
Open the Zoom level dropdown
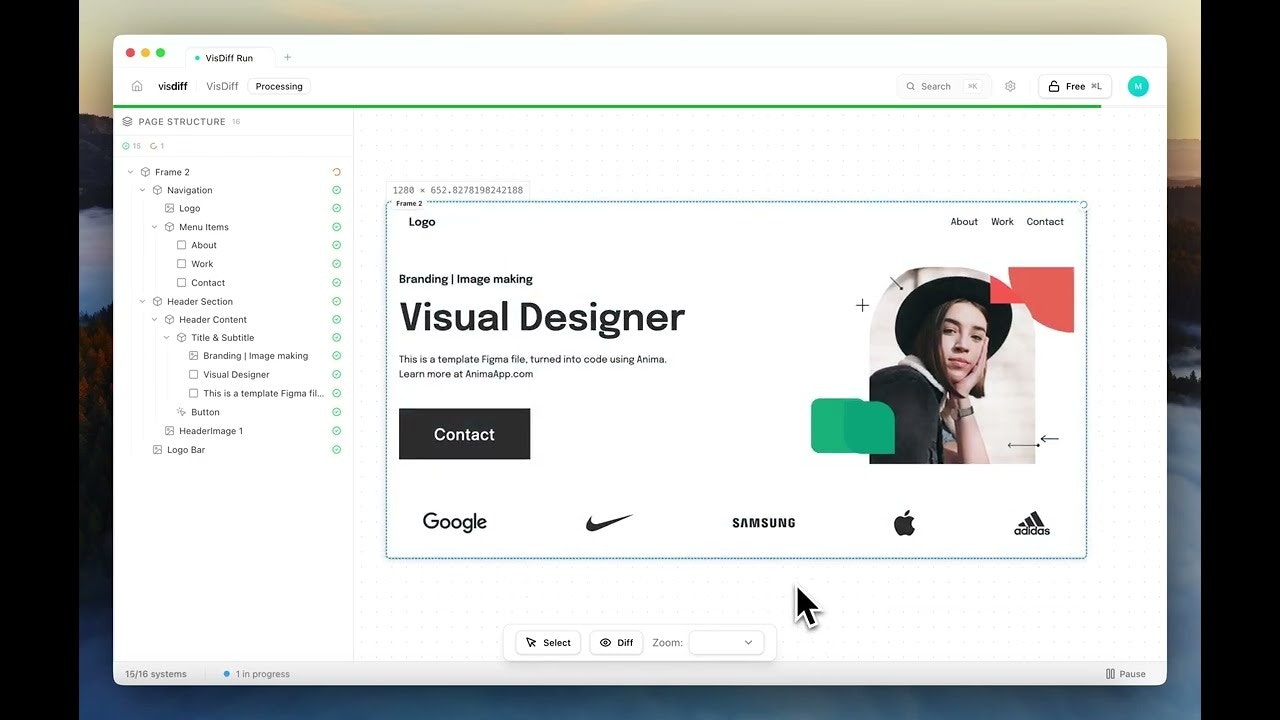[726, 642]
